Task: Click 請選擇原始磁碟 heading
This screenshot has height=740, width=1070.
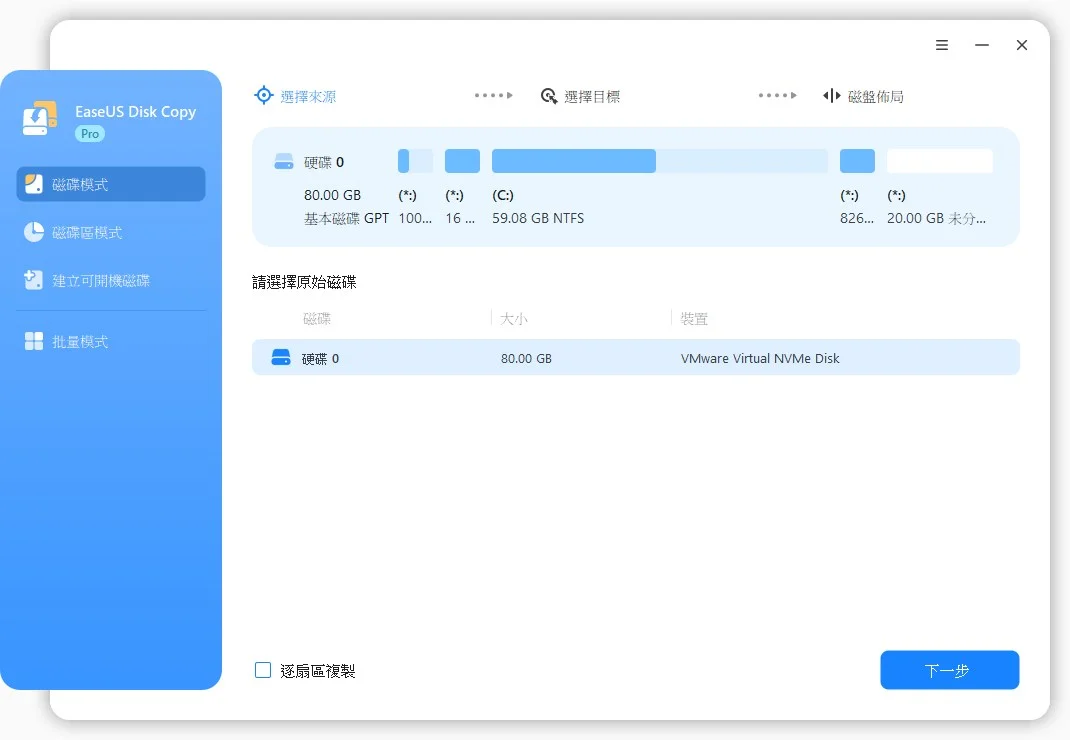Action: tap(304, 282)
